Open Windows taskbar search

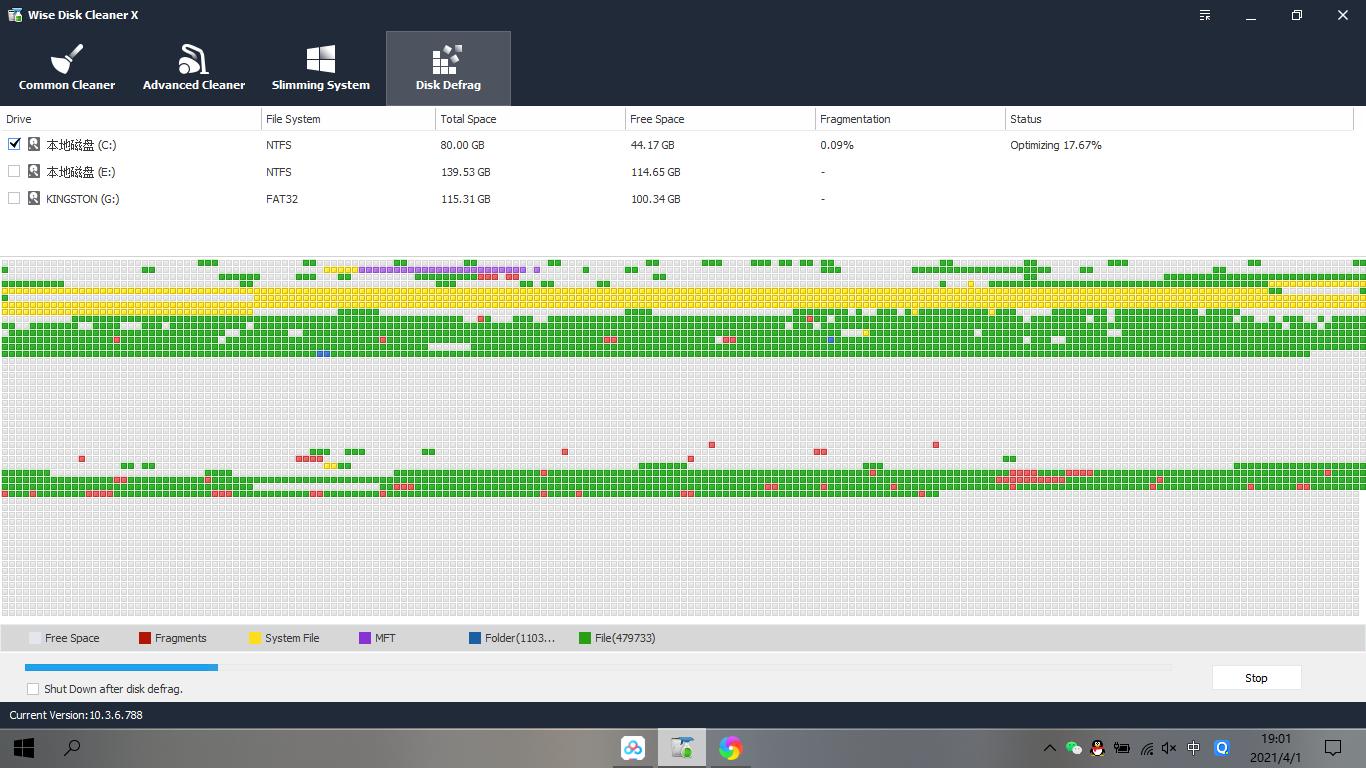point(72,748)
